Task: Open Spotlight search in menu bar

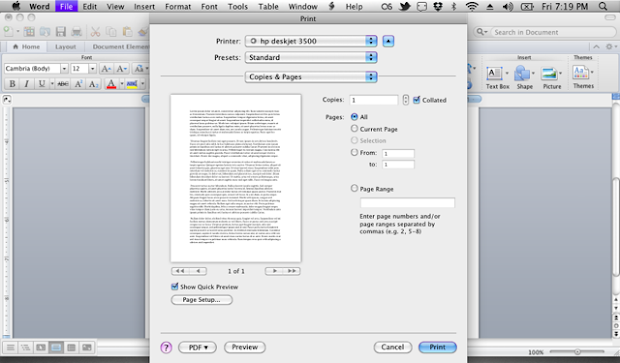Action: point(603,6)
